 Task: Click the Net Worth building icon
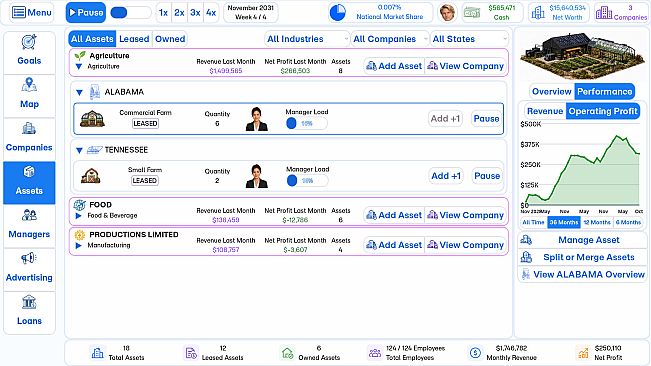[538, 13]
